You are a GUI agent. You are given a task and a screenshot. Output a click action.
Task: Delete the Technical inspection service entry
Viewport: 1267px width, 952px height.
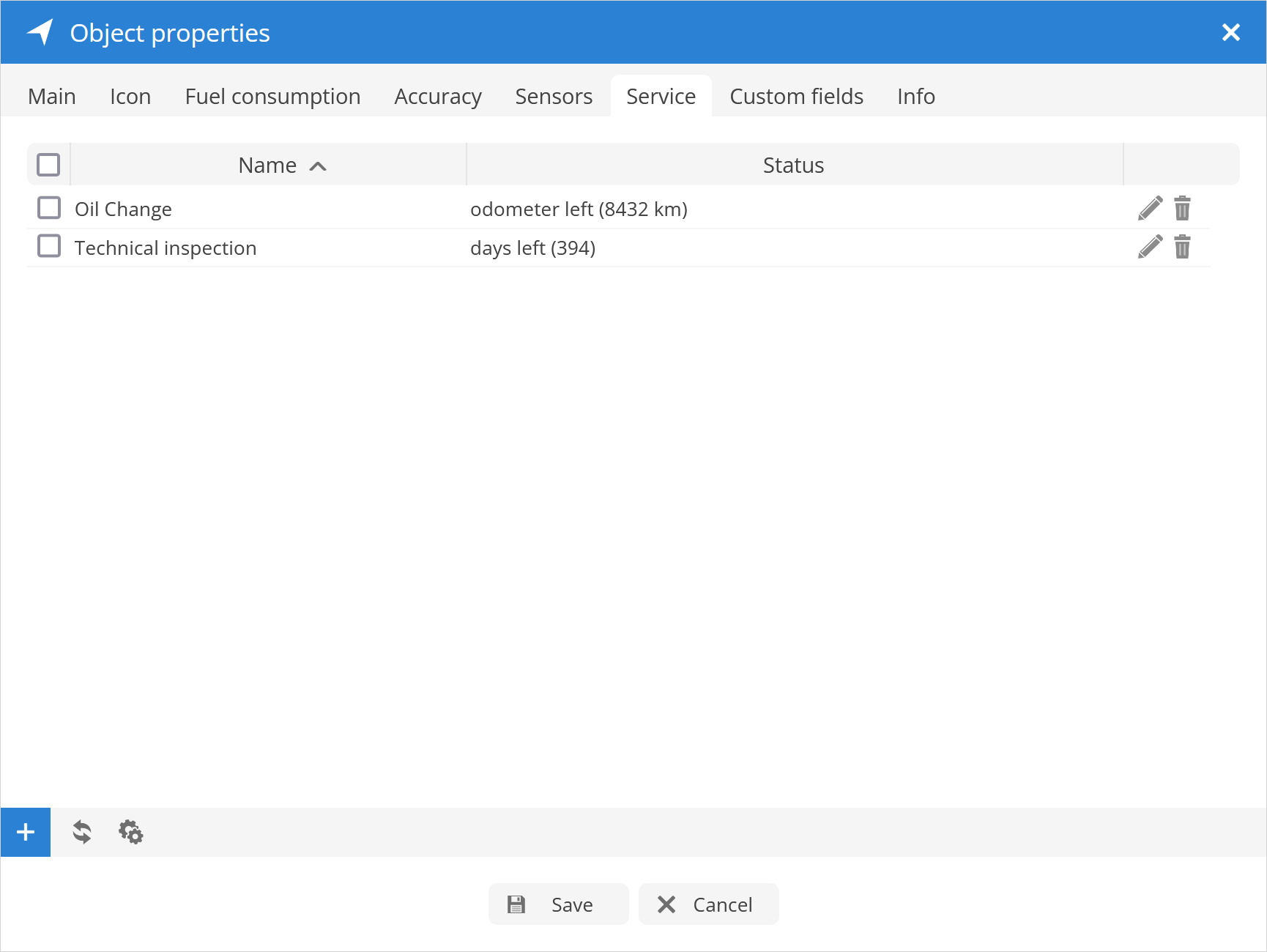pyautogui.click(x=1182, y=248)
